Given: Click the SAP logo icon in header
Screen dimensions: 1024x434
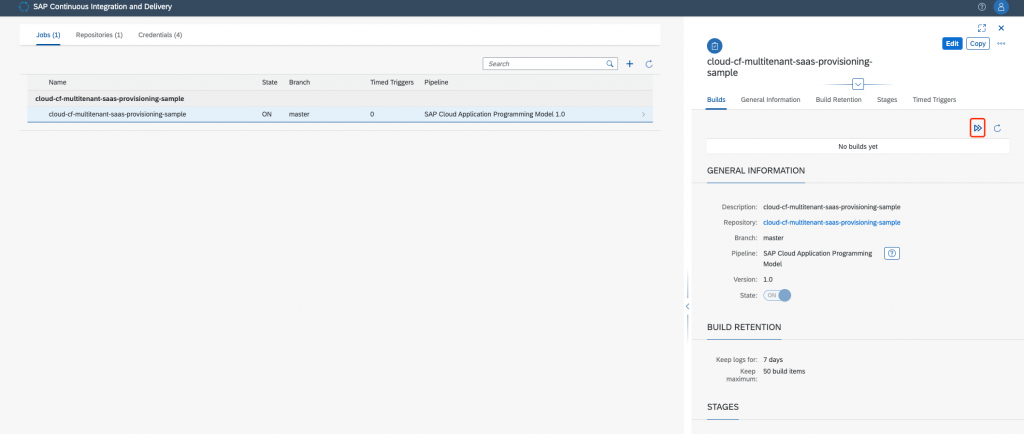Looking at the screenshot, I should [24, 7].
